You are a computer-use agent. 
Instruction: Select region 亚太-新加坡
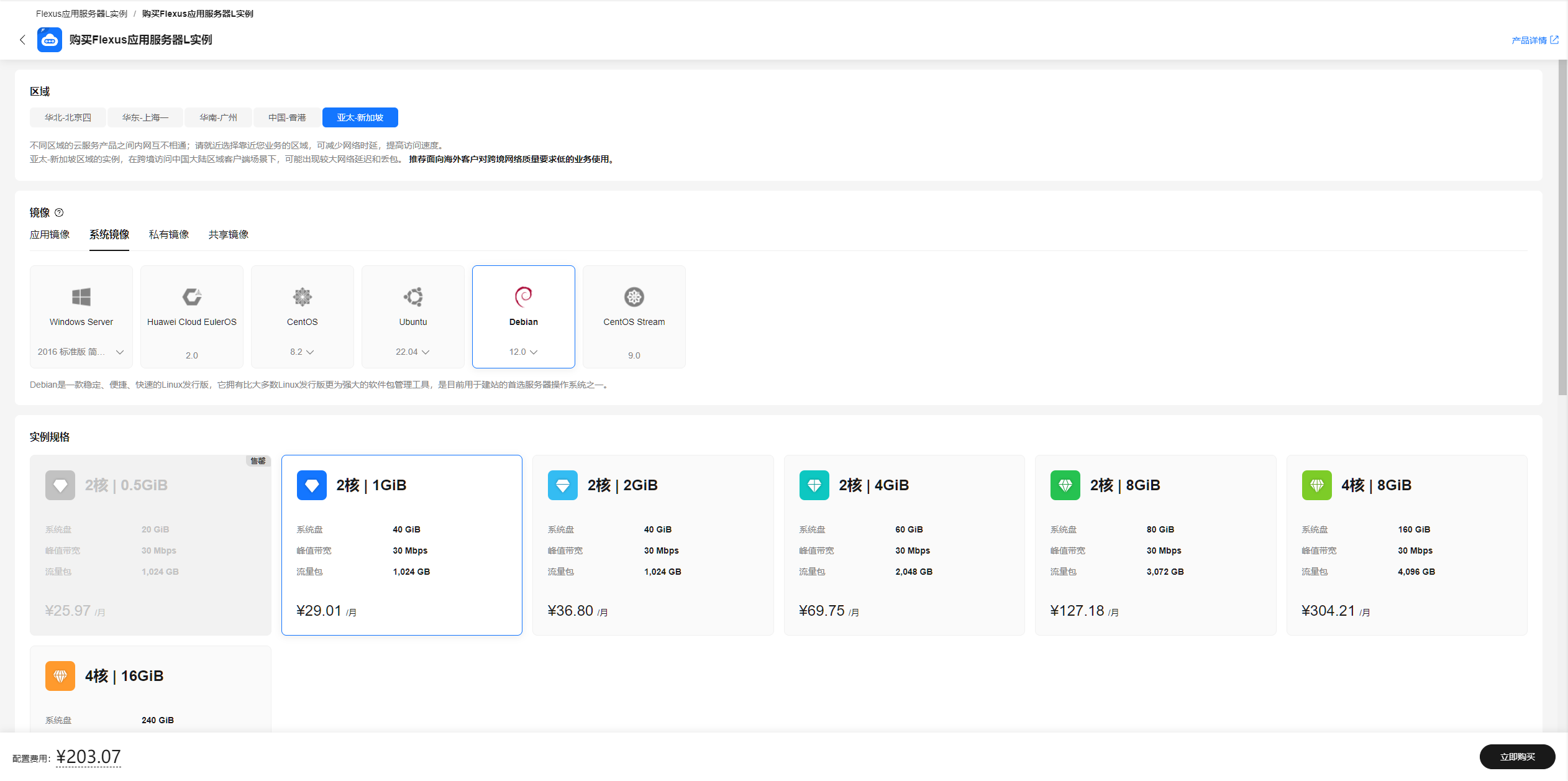(x=360, y=117)
